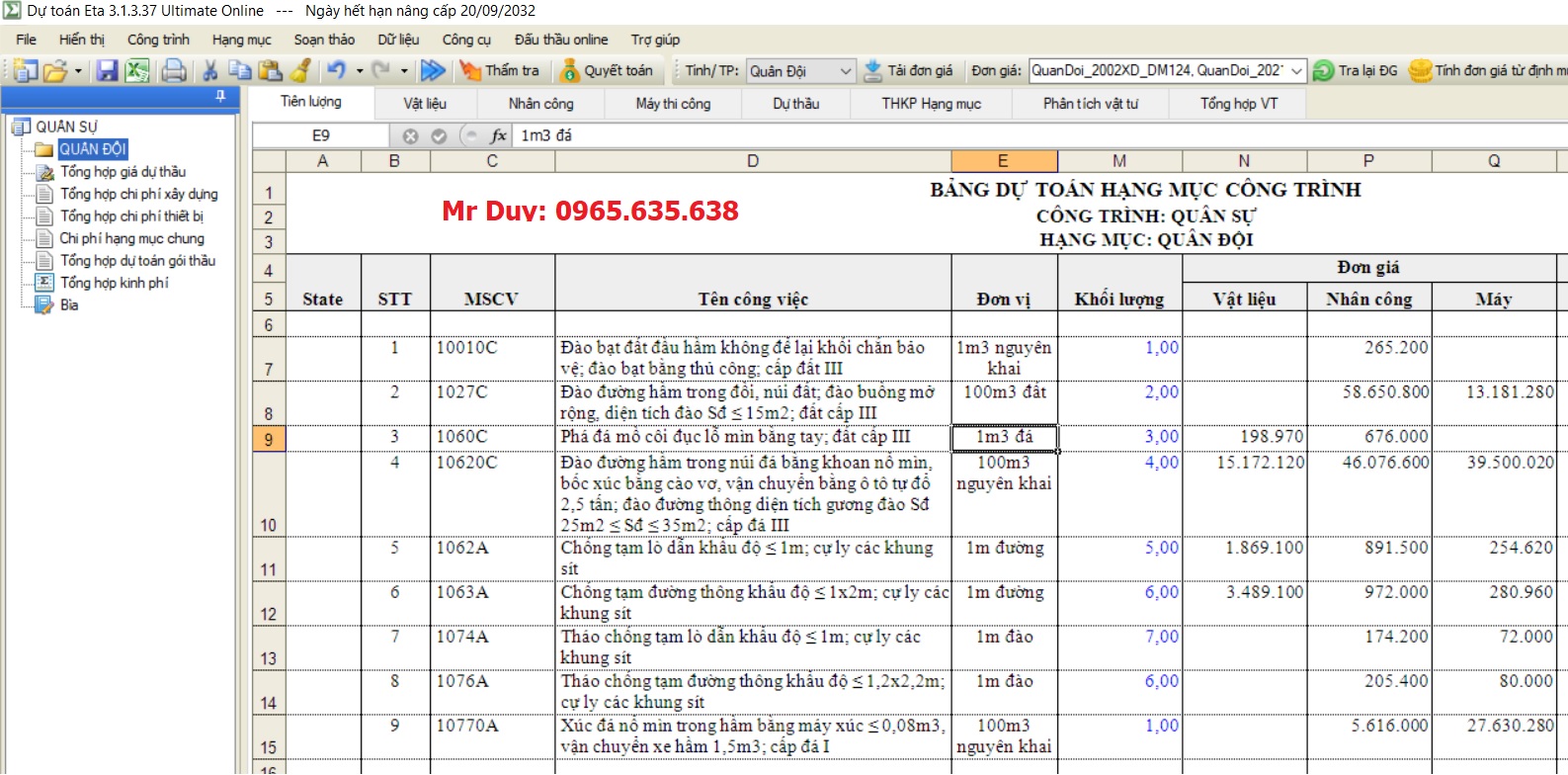This screenshot has height=775, width=1568.
Task: Switch to the Vật liệu tab
Action: pyautogui.click(x=425, y=104)
